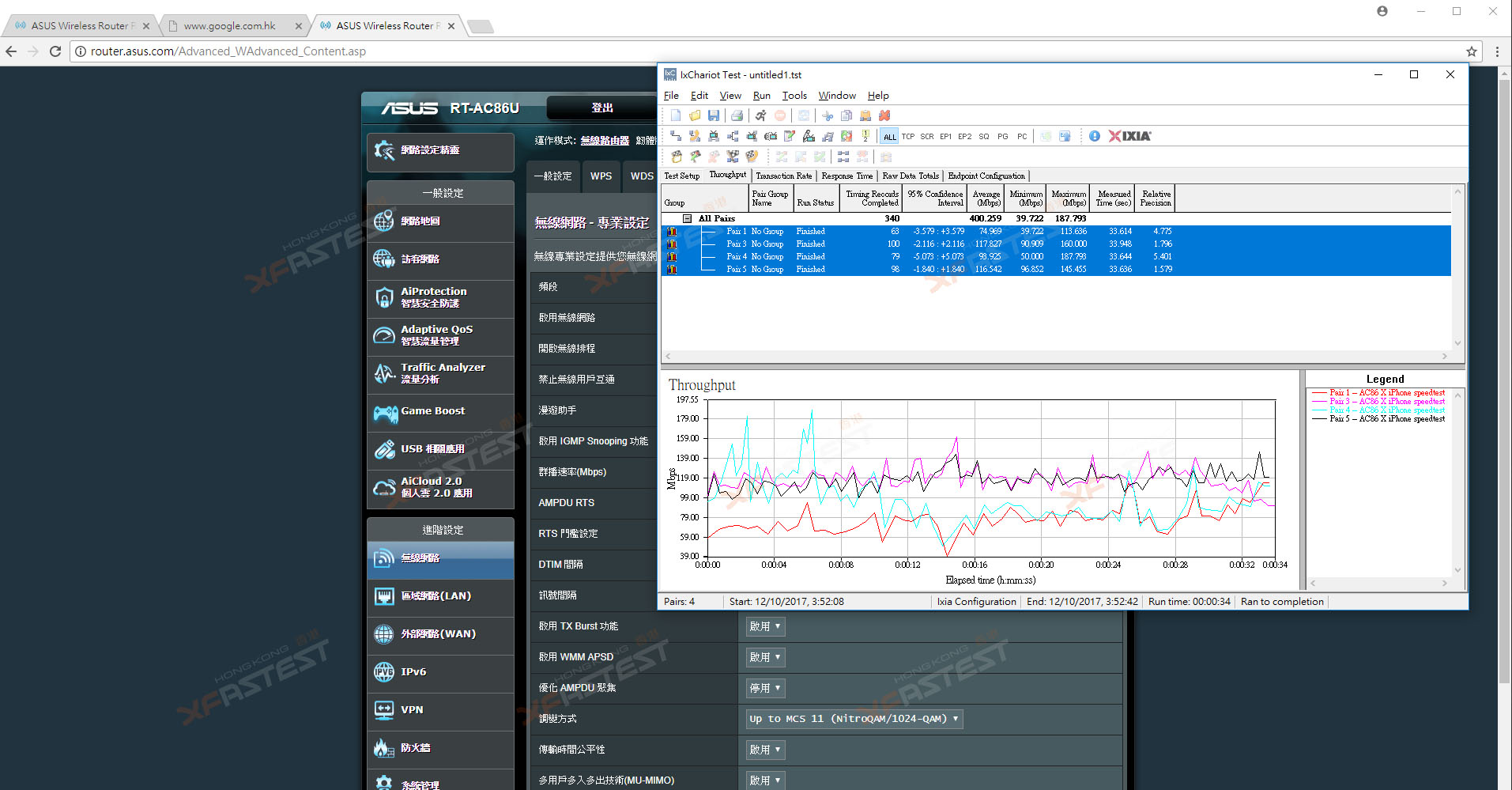Toggle the PG filter button
Screen dimensions: 1512x790
coord(1003,136)
